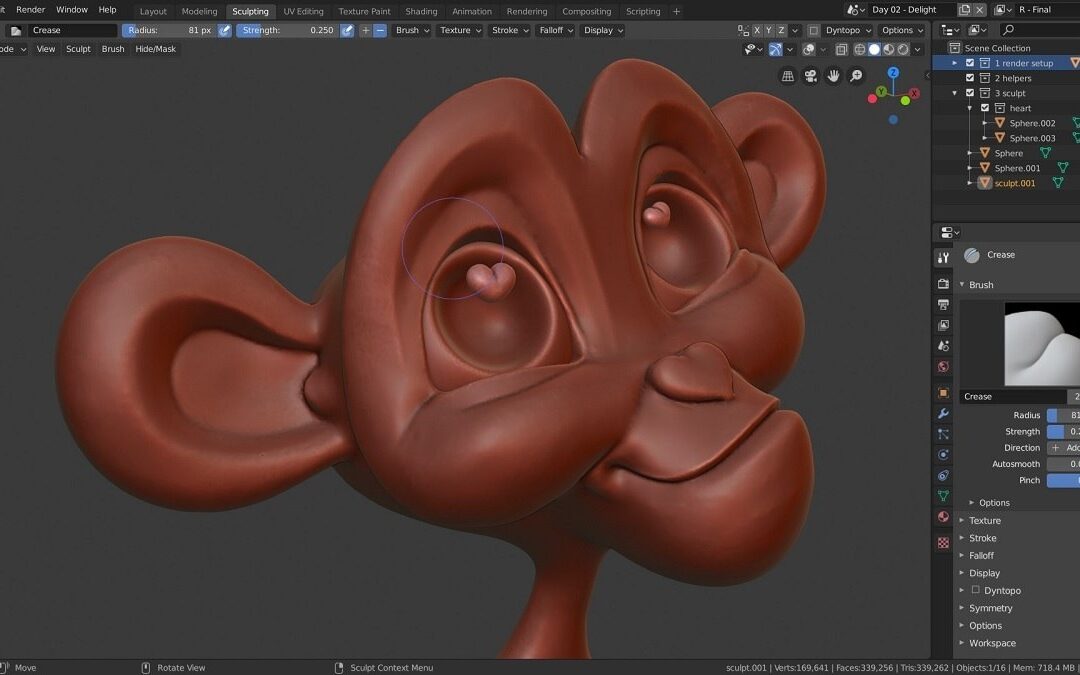Open the Brush dropdown in header

point(412,30)
